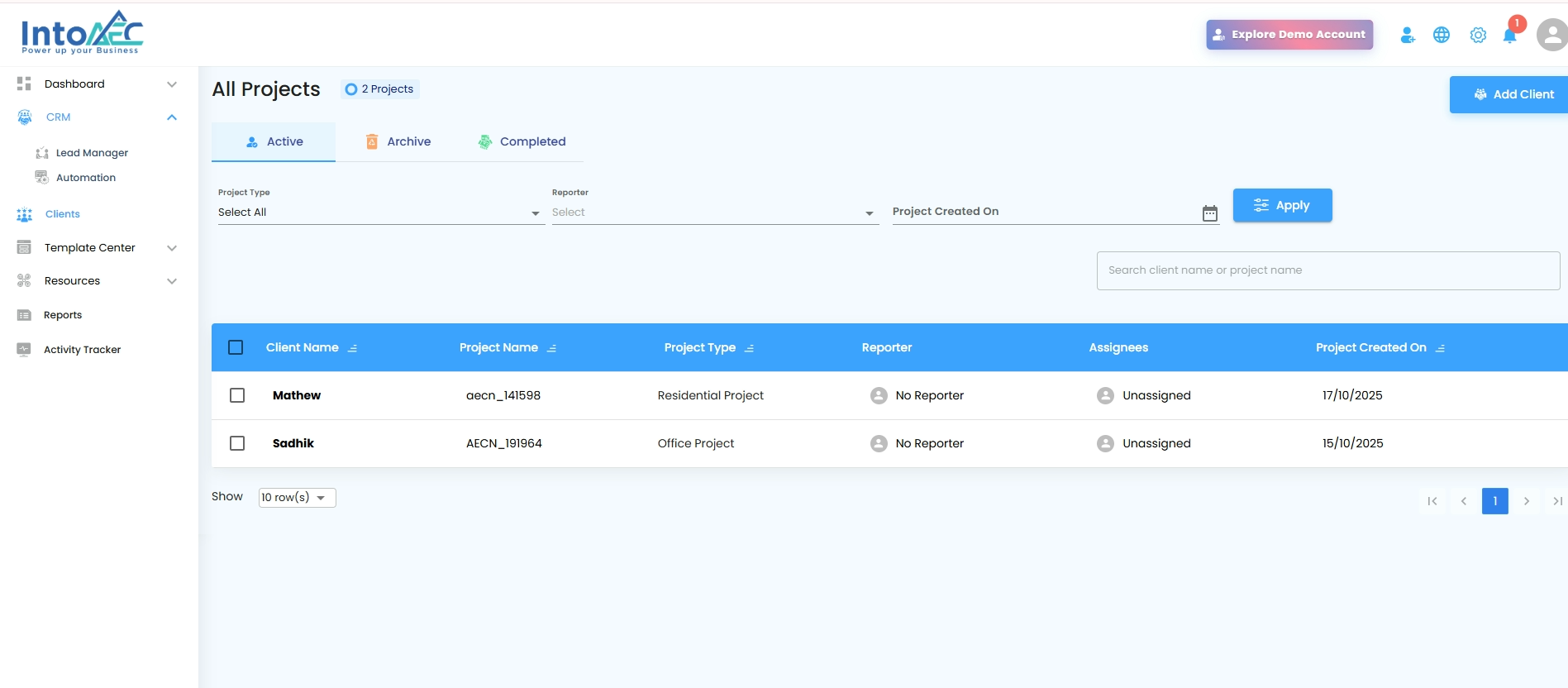Expand the Template Center chevron
The image size is (1568, 688).
point(172,248)
